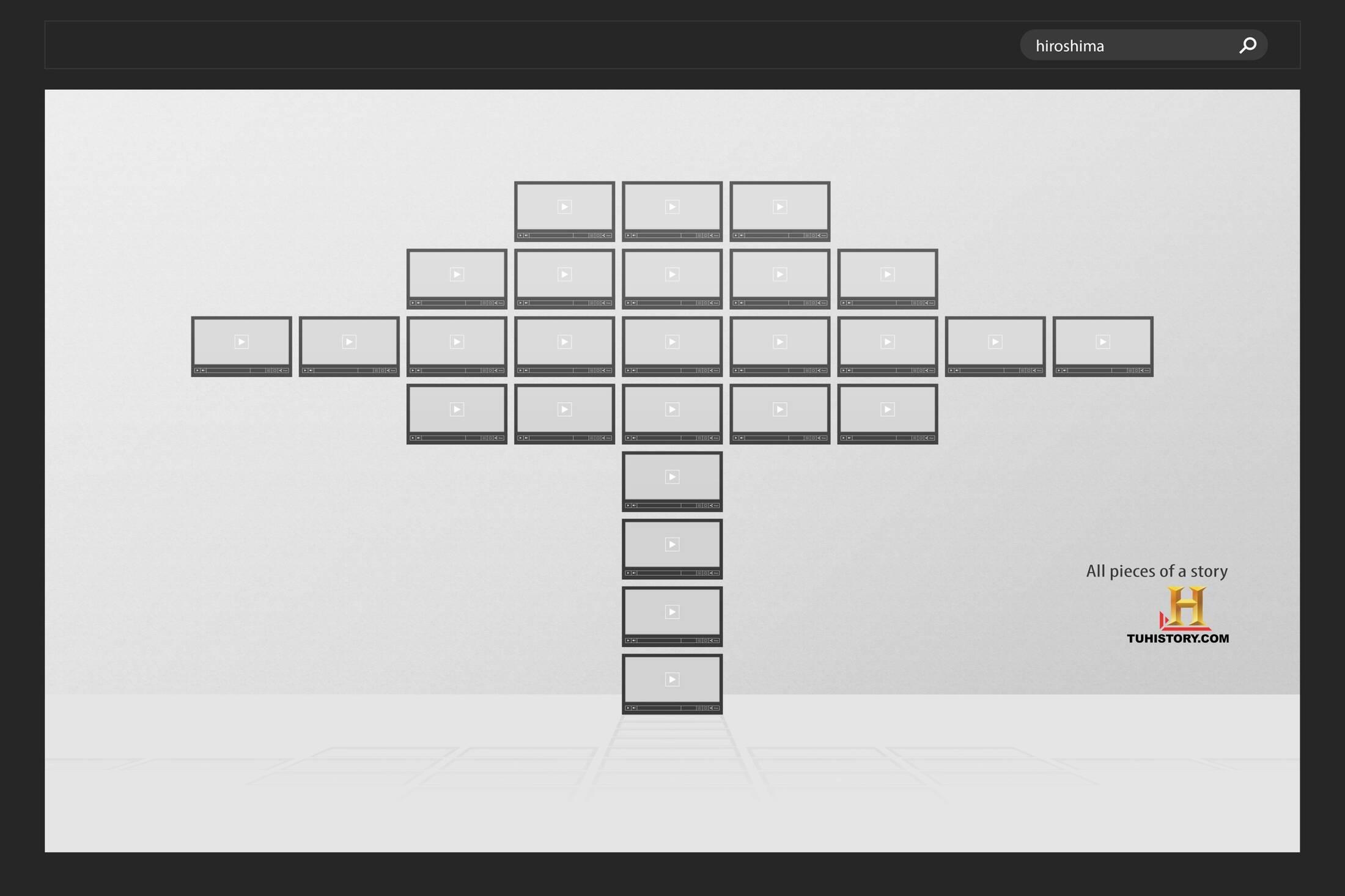Open the TUHISTORY.COM link
The height and width of the screenshot is (896, 1345).
pyautogui.click(x=1177, y=638)
